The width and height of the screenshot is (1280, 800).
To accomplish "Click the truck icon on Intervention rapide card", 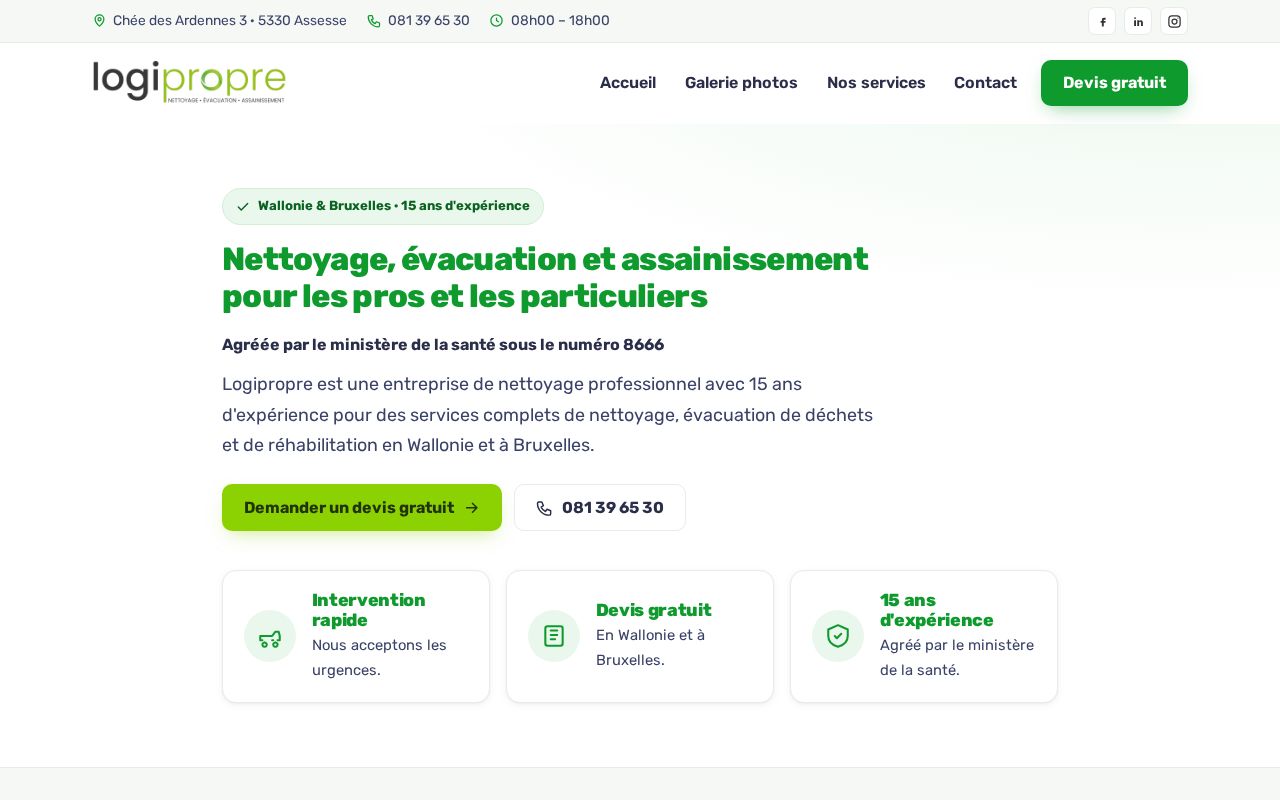I will pyautogui.click(x=270, y=636).
